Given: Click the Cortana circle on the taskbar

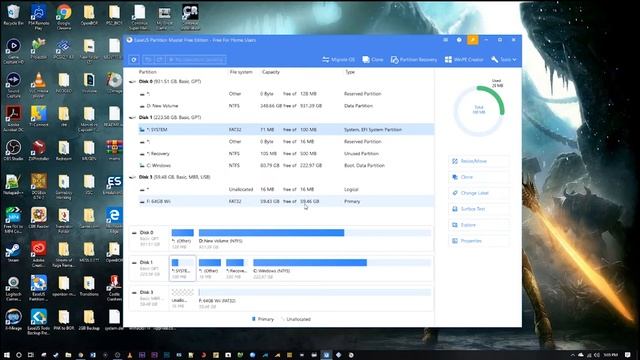Looking at the screenshot, I should [18, 355].
